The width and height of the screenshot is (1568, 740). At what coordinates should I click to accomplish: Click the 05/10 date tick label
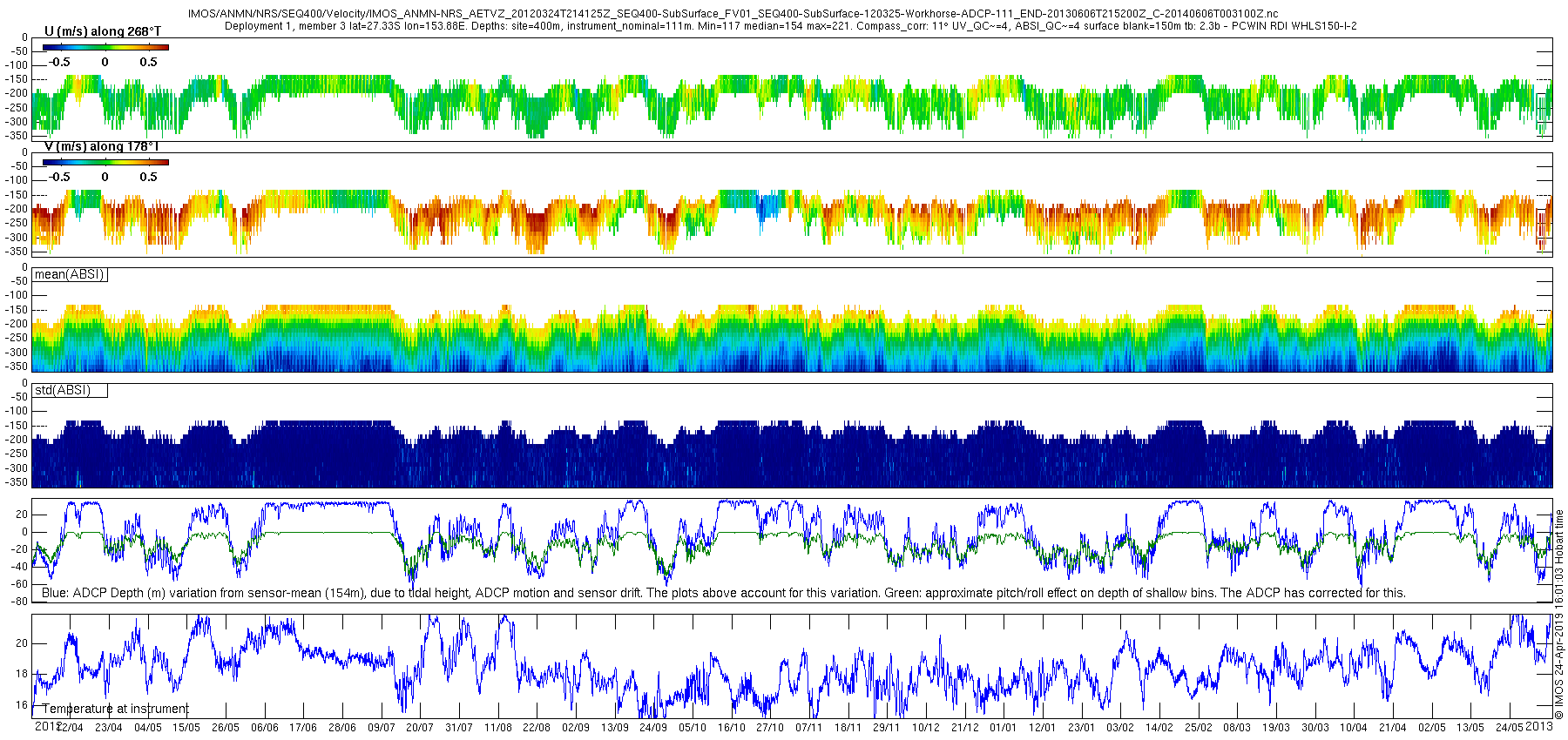(693, 728)
